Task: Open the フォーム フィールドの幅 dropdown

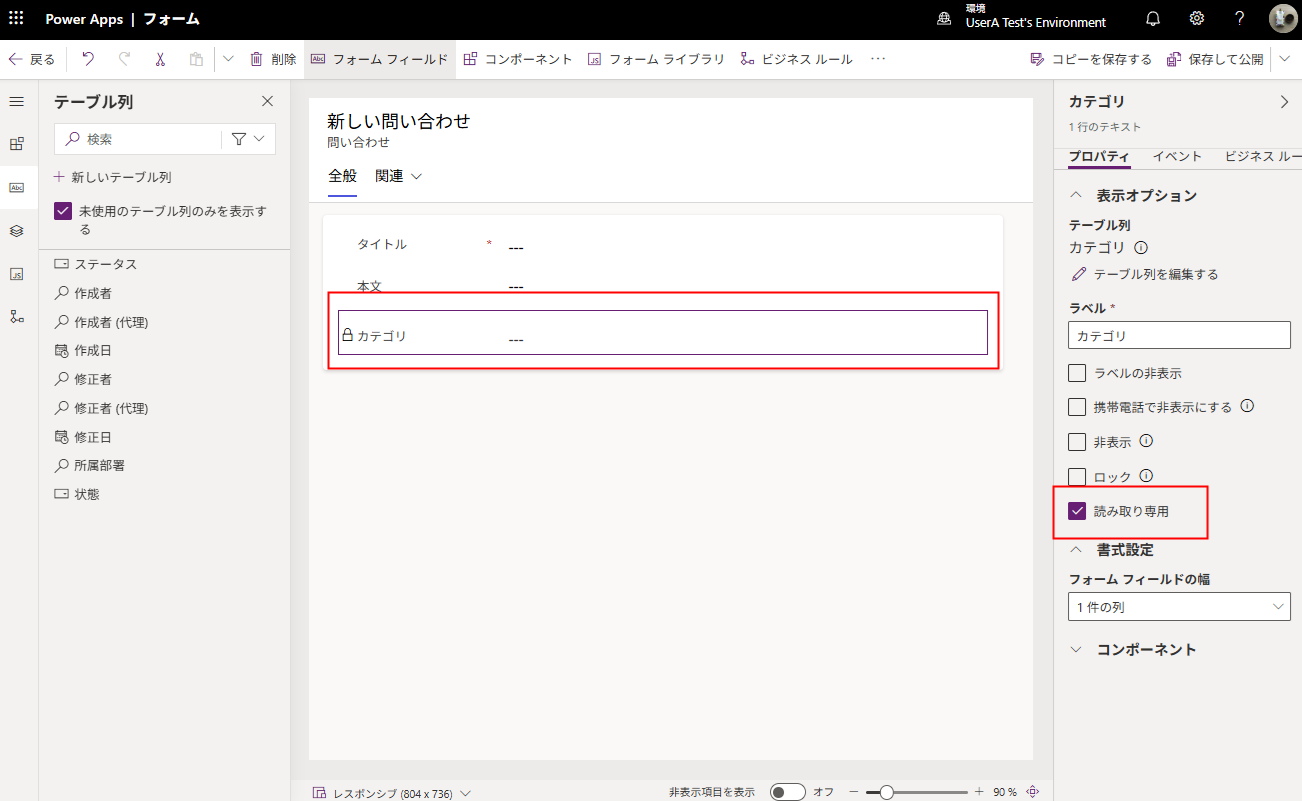Action: point(1179,607)
